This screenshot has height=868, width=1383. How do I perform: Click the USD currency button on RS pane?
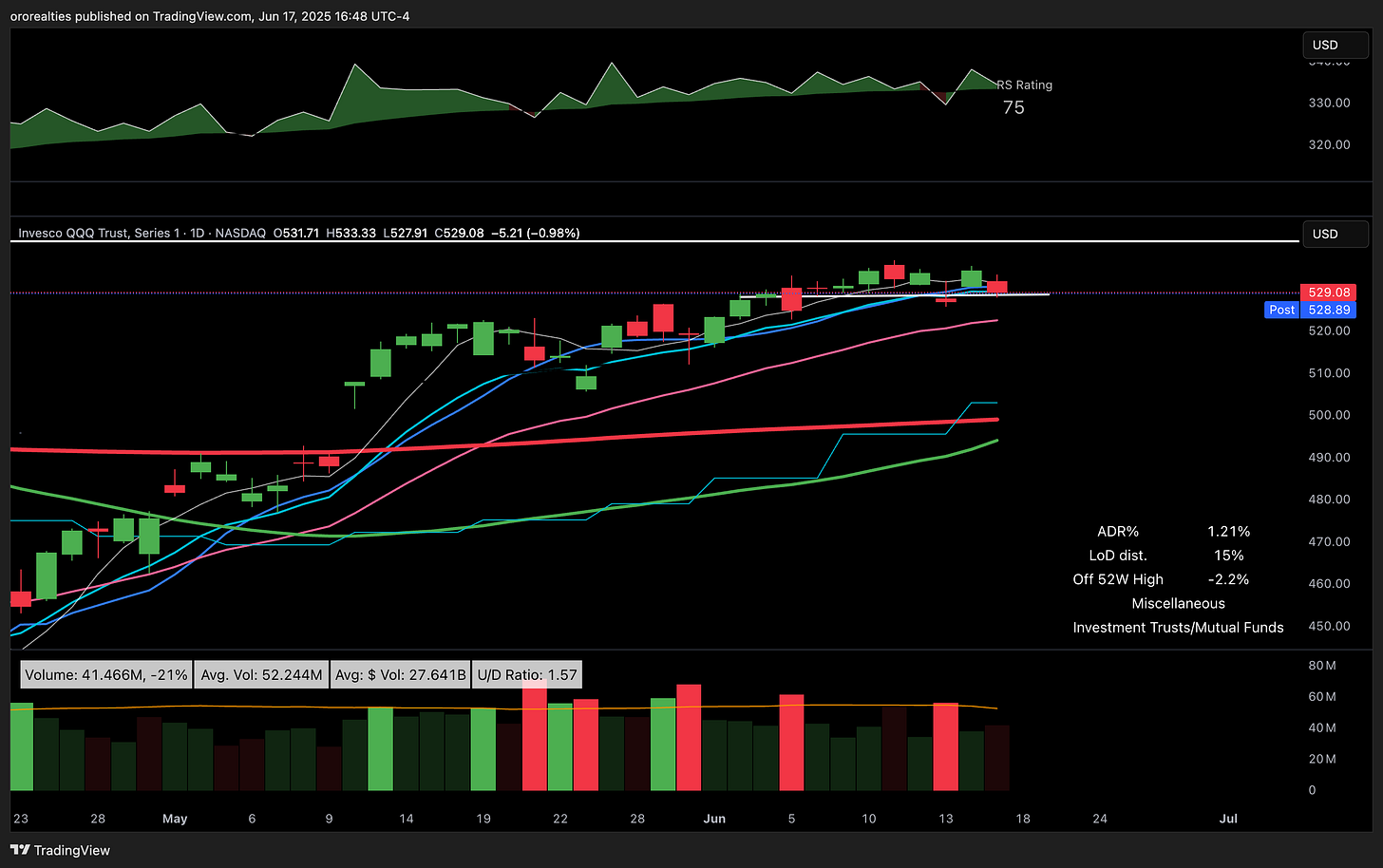pos(1336,45)
